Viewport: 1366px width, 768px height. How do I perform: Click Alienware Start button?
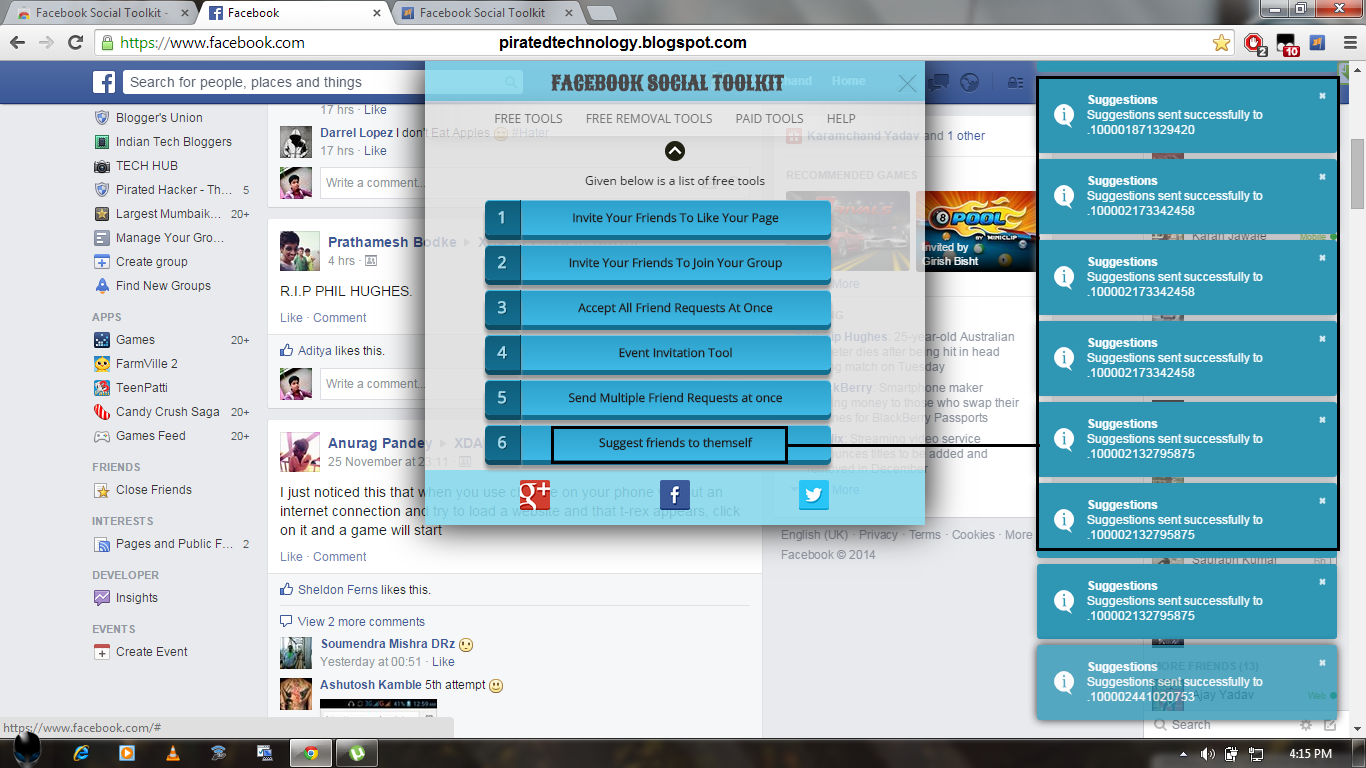(x=27, y=750)
